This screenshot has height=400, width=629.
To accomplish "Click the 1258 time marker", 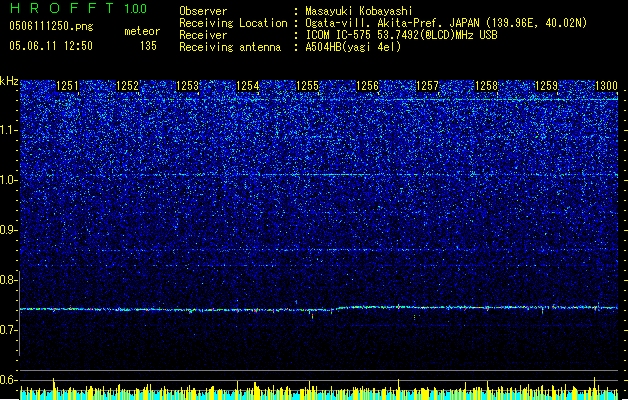I will pos(487,86).
